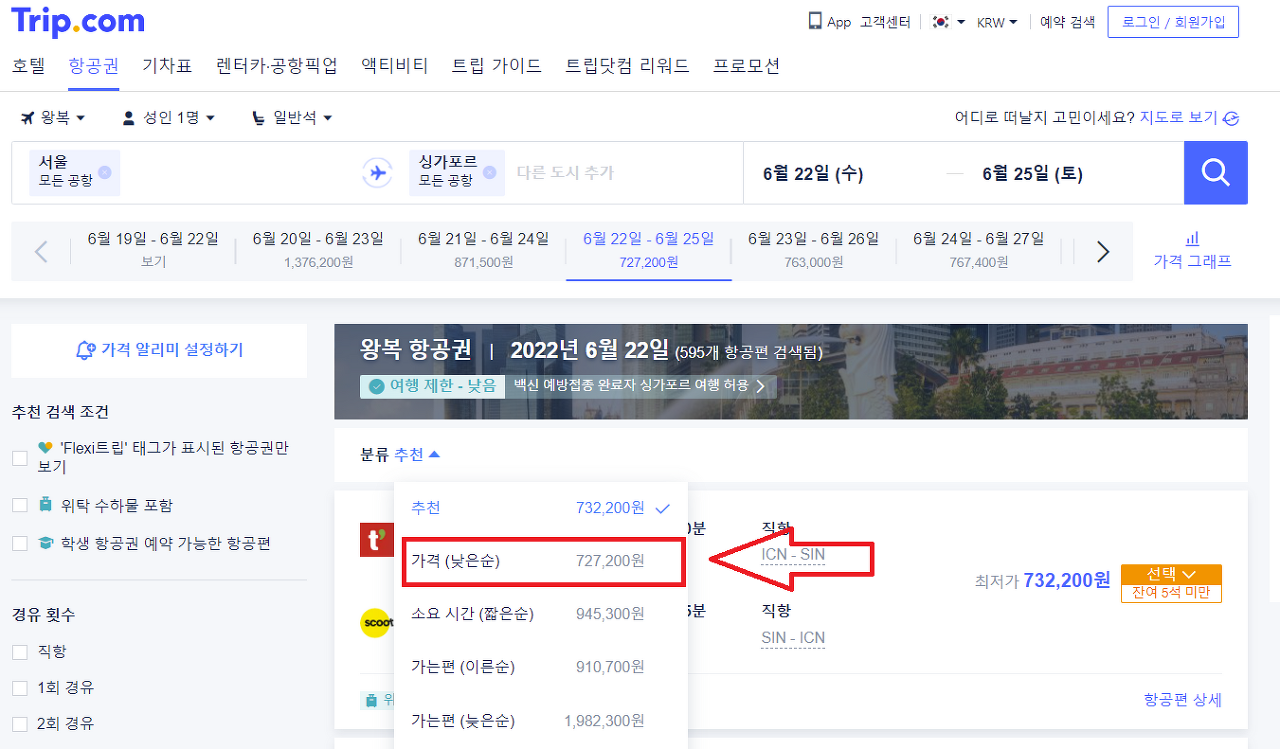Click the 로그인/회원가입 button

coord(1172,21)
